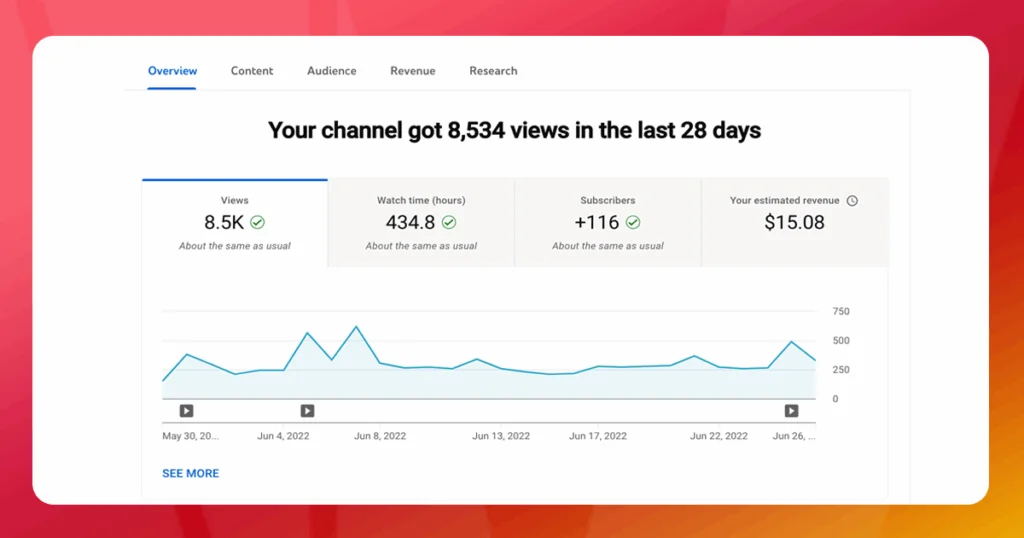
Task: Click the 250 y-axis value
Action: click(x=841, y=370)
